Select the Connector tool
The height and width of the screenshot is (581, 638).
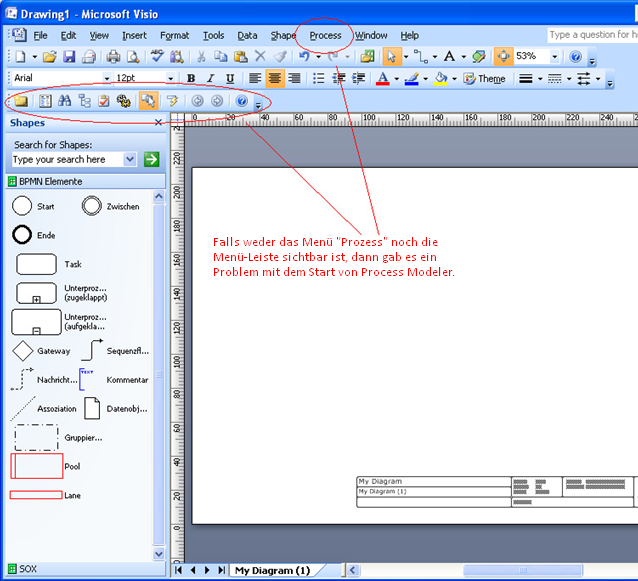(421, 56)
